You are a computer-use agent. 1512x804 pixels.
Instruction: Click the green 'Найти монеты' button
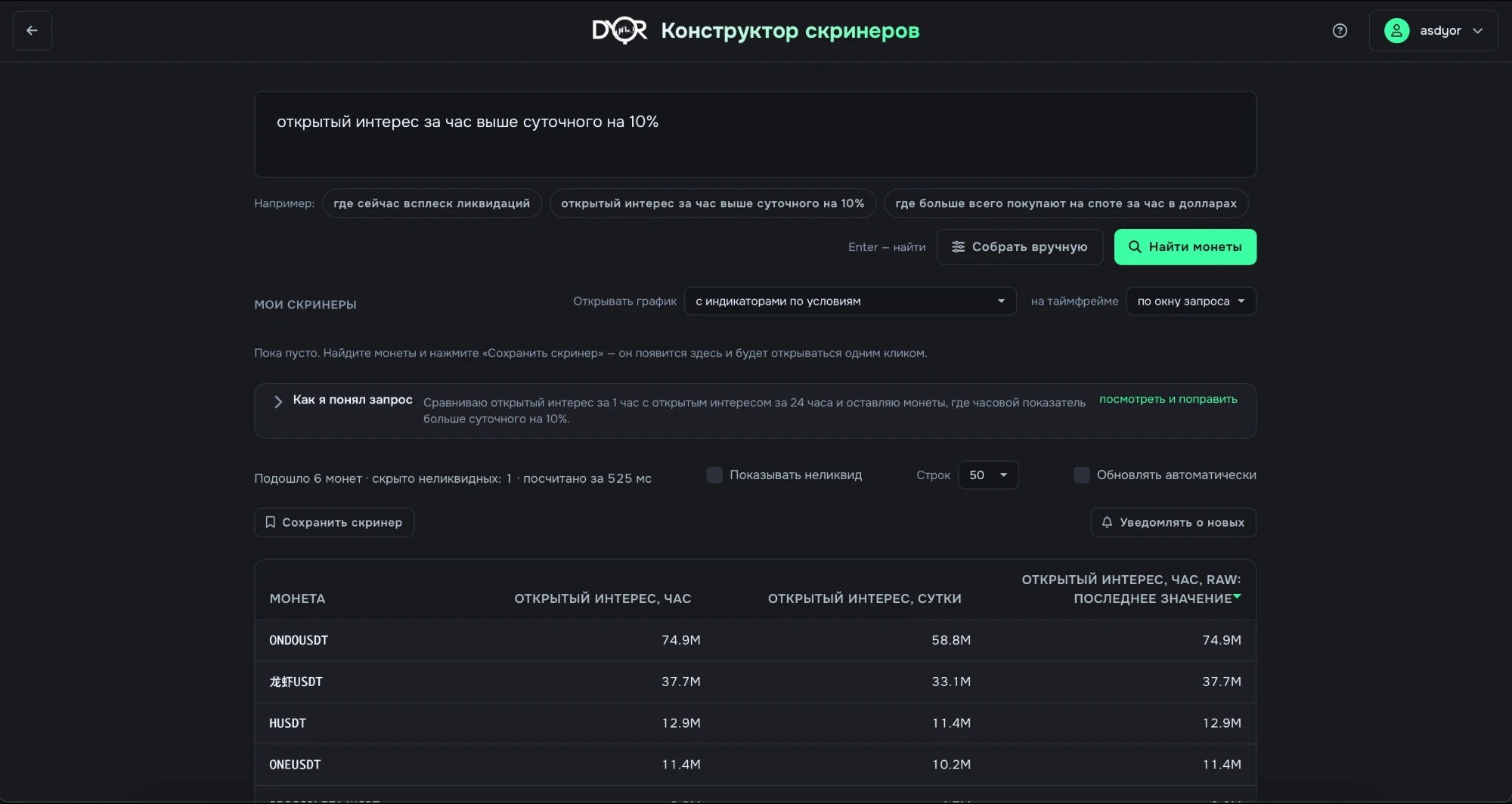tap(1185, 247)
